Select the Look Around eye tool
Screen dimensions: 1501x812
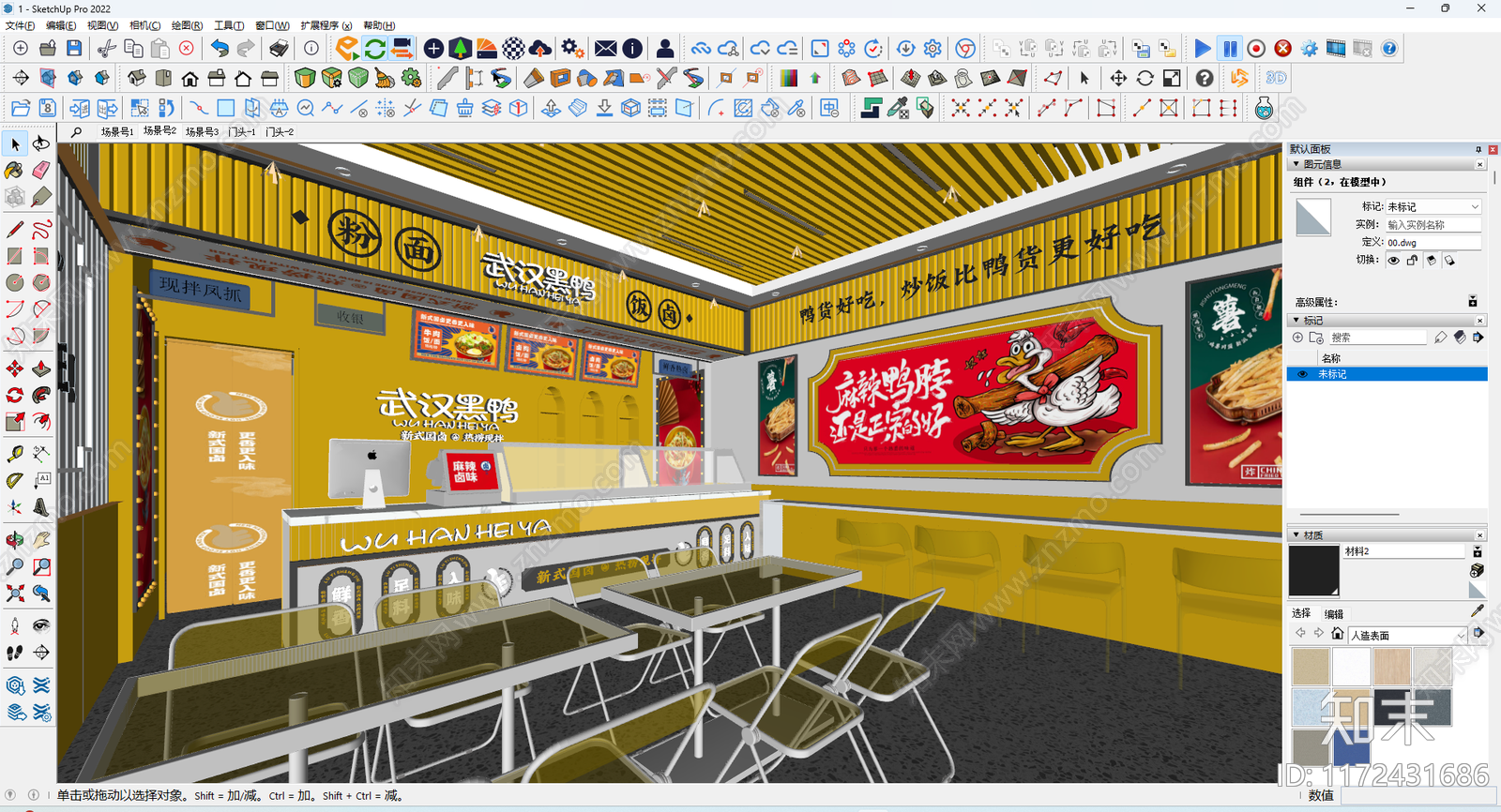tap(41, 625)
